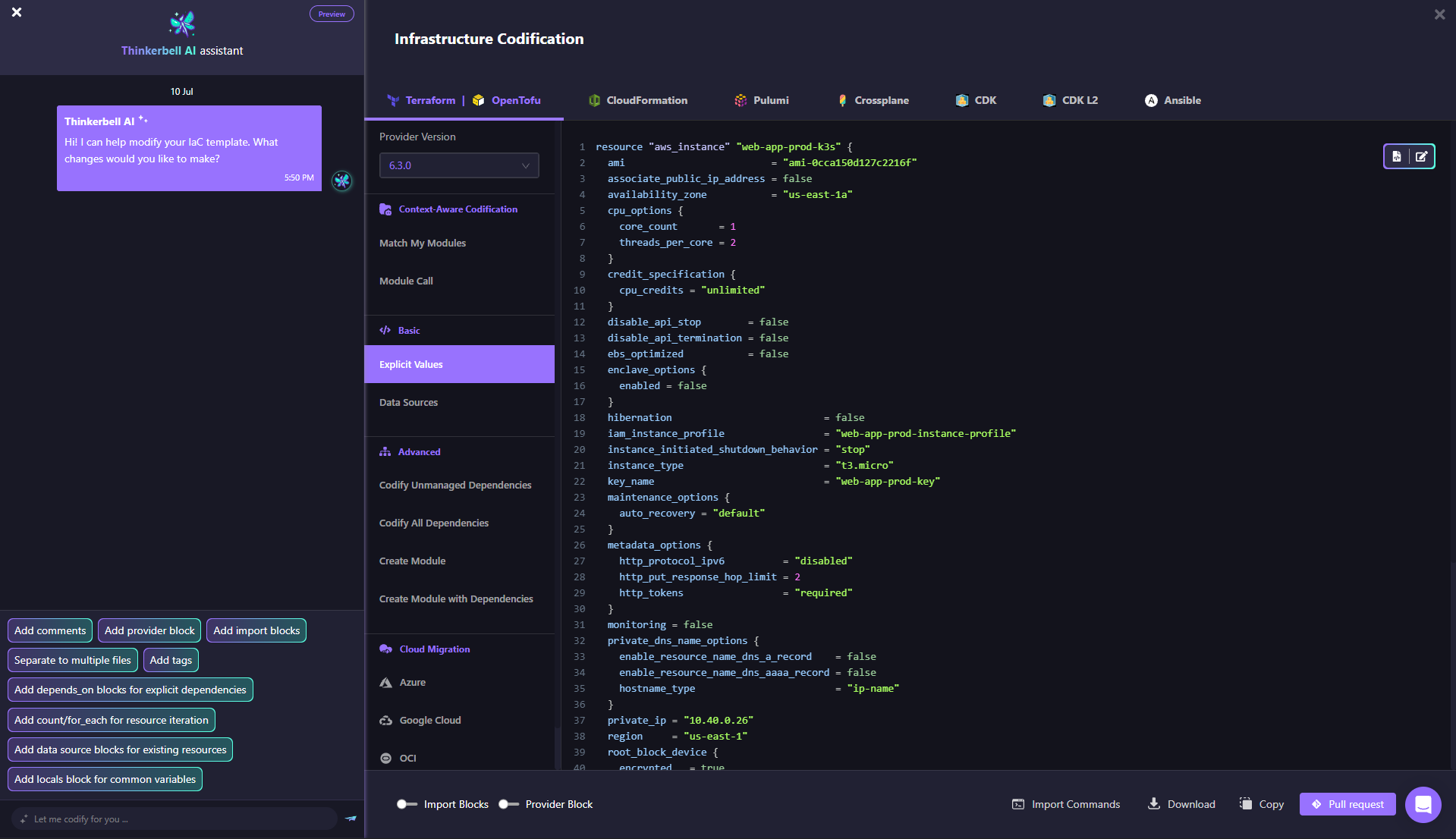
Task: Download the generated code
Action: point(1181,804)
